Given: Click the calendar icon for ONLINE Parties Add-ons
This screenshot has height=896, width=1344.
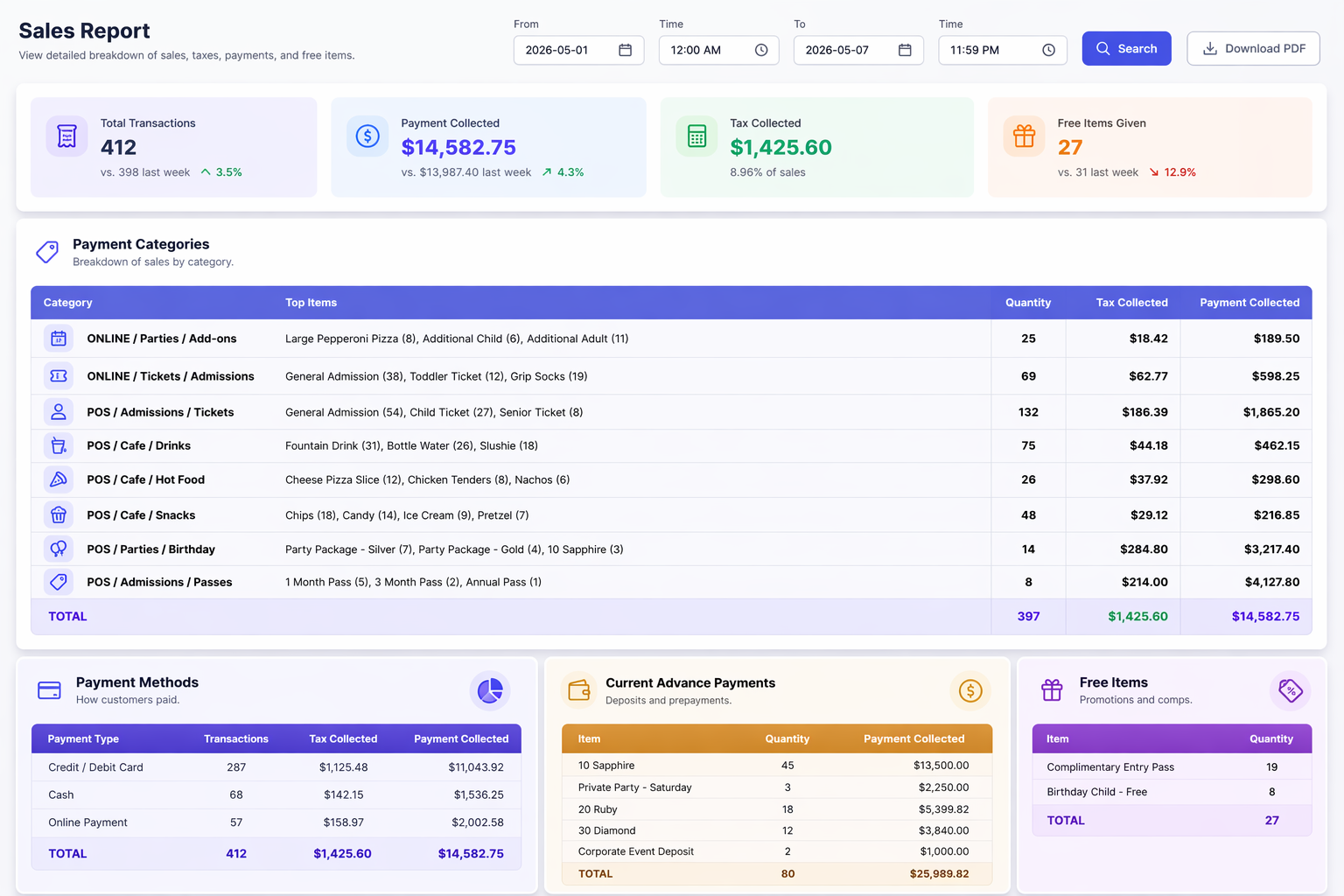Looking at the screenshot, I should click(58, 338).
